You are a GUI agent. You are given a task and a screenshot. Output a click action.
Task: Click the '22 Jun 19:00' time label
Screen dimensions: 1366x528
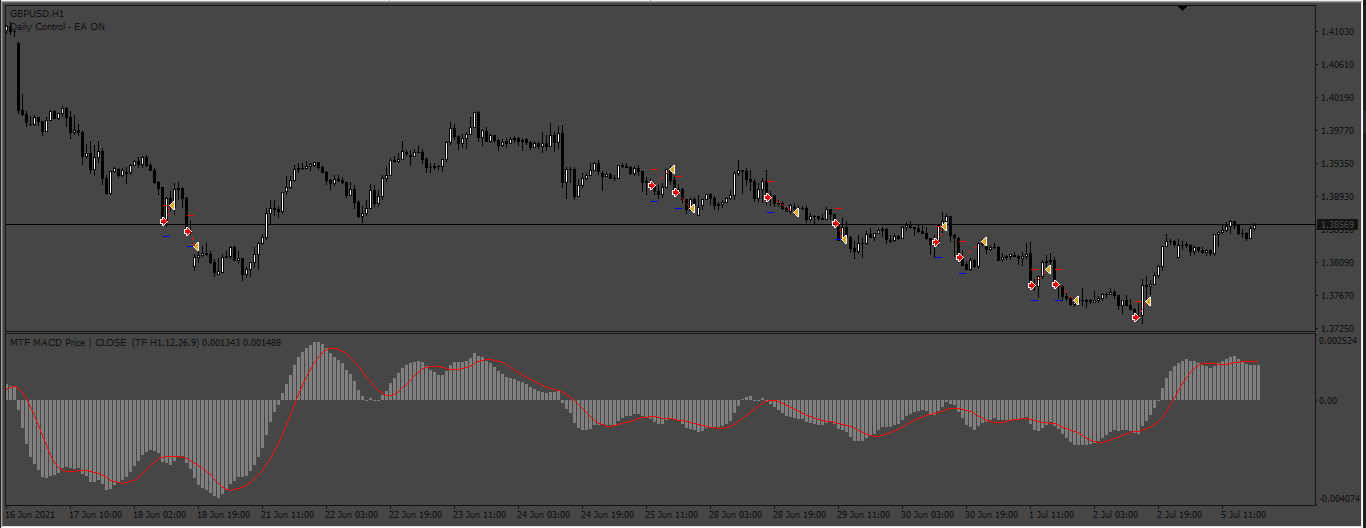416,515
